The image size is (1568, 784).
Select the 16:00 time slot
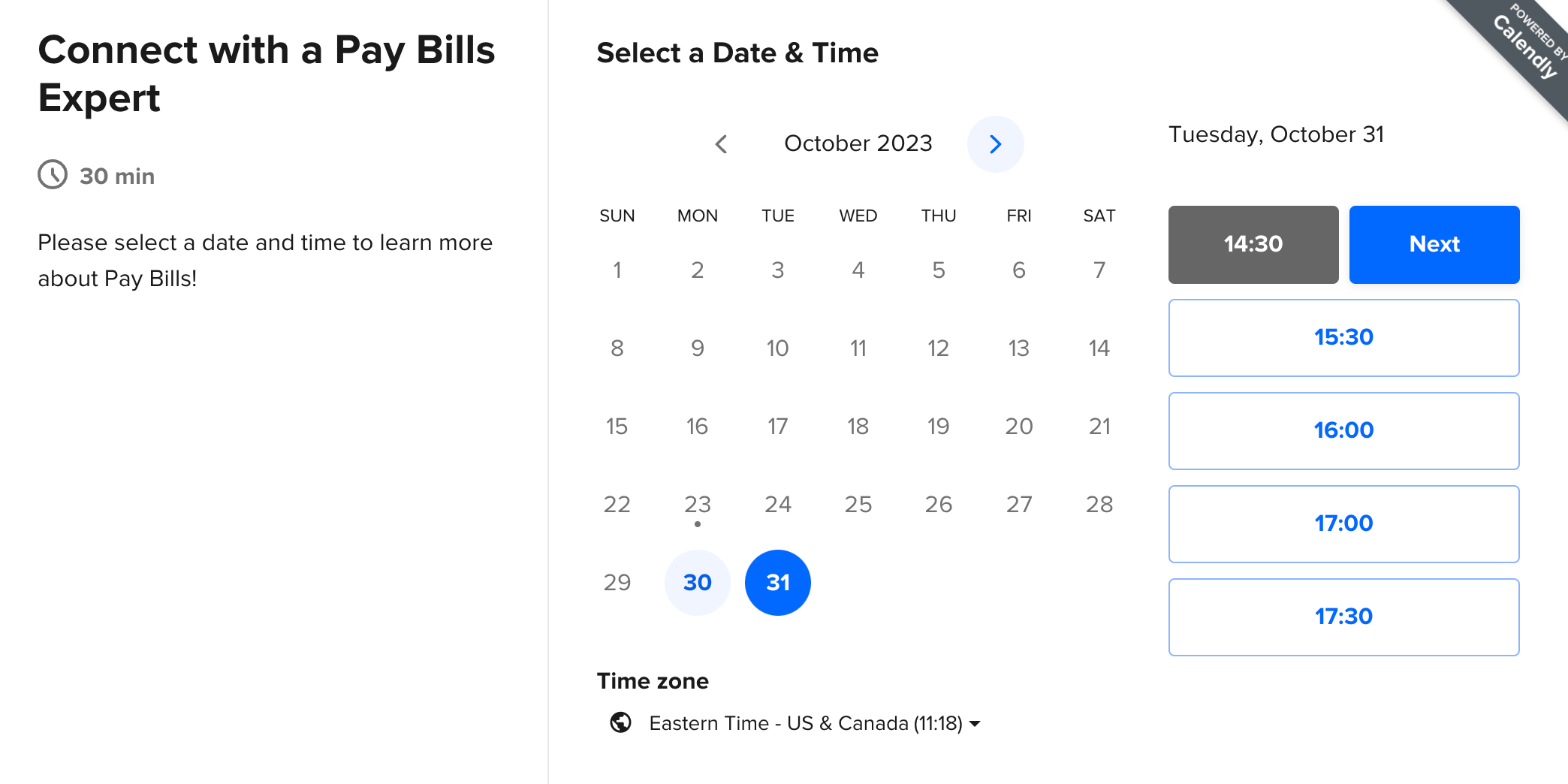point(1343,430)
